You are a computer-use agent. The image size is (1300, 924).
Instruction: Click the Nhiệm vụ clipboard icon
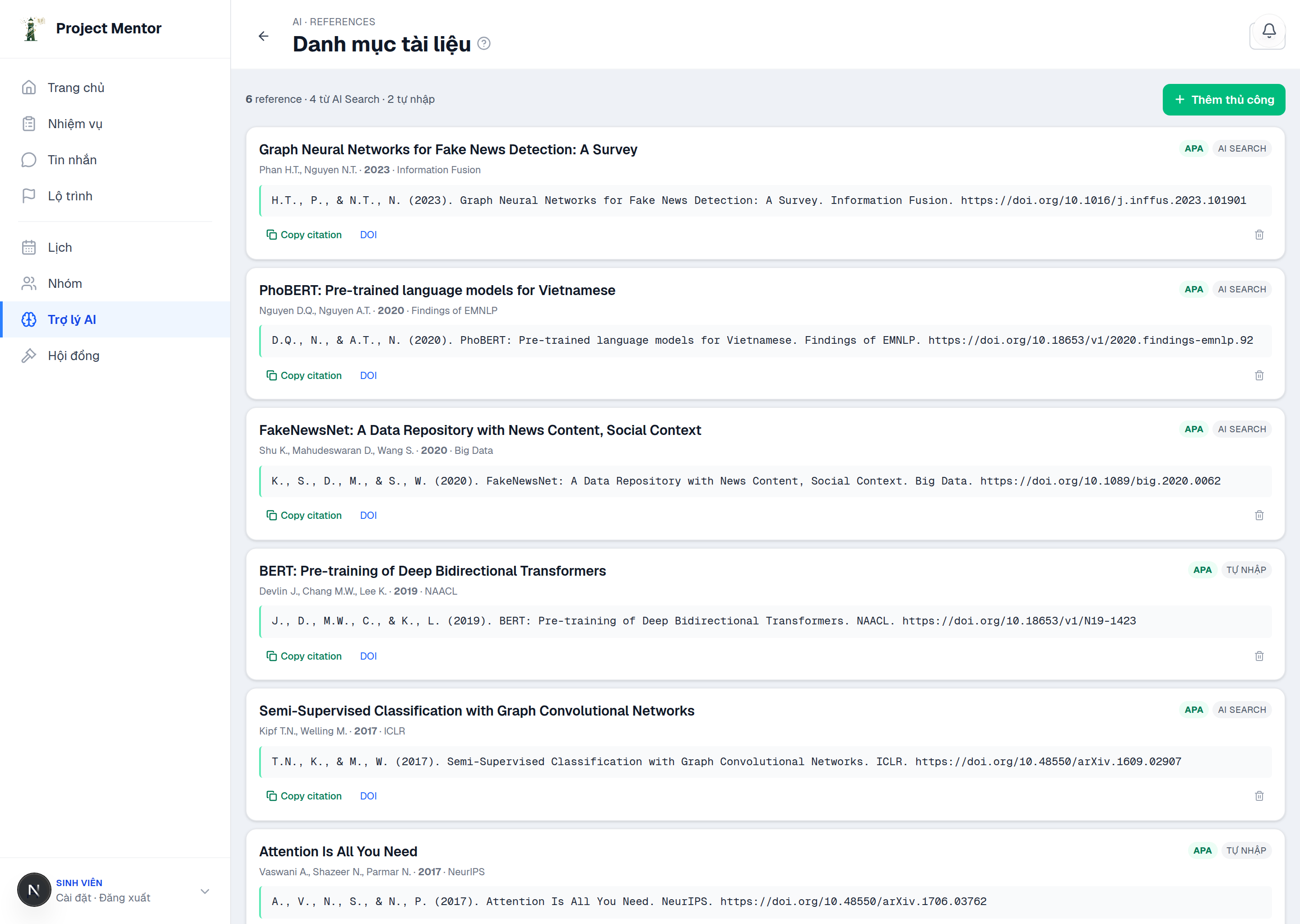29,124
